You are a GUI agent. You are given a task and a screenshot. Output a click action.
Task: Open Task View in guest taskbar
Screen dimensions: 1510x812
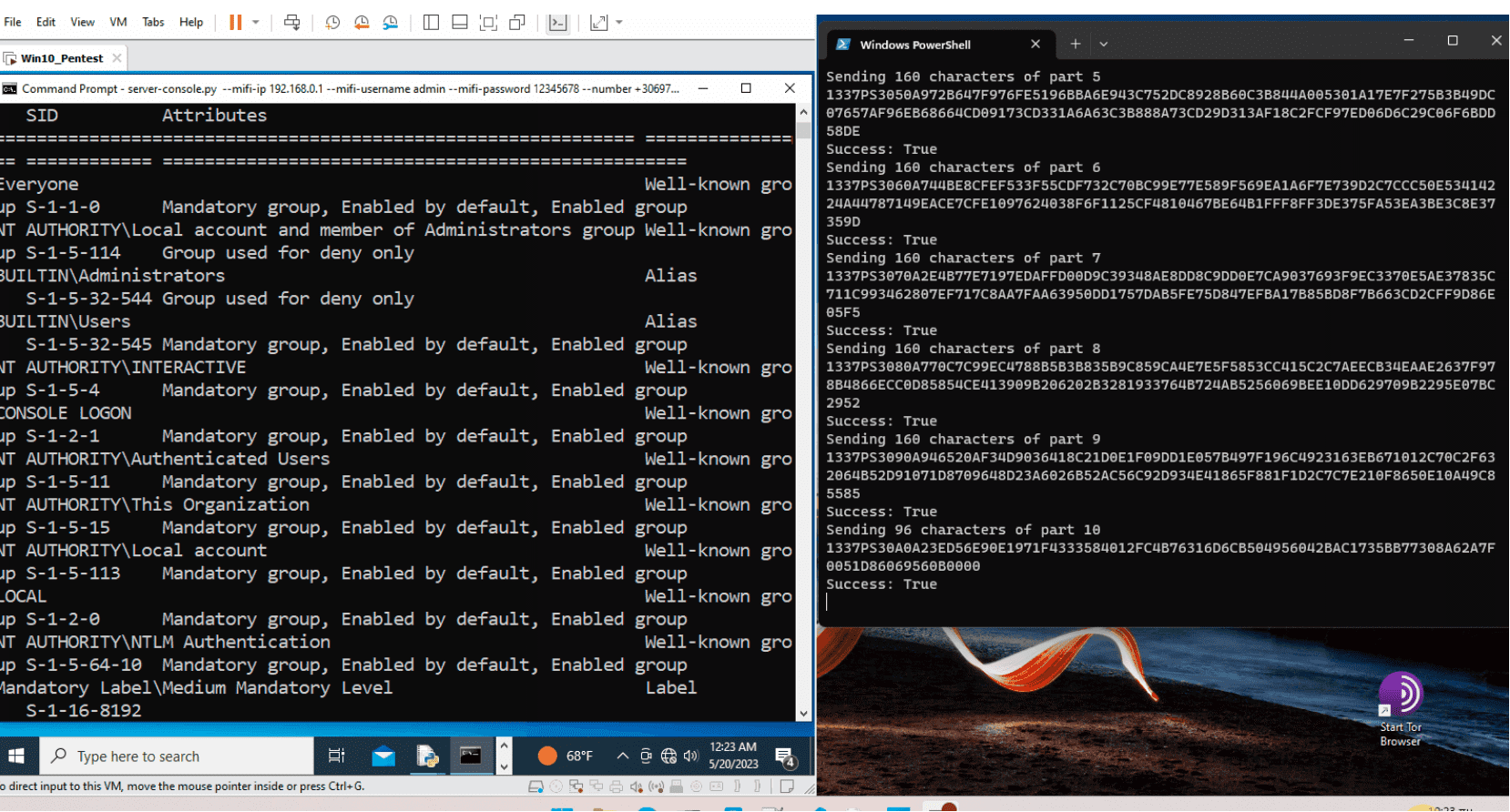[336, 756]
